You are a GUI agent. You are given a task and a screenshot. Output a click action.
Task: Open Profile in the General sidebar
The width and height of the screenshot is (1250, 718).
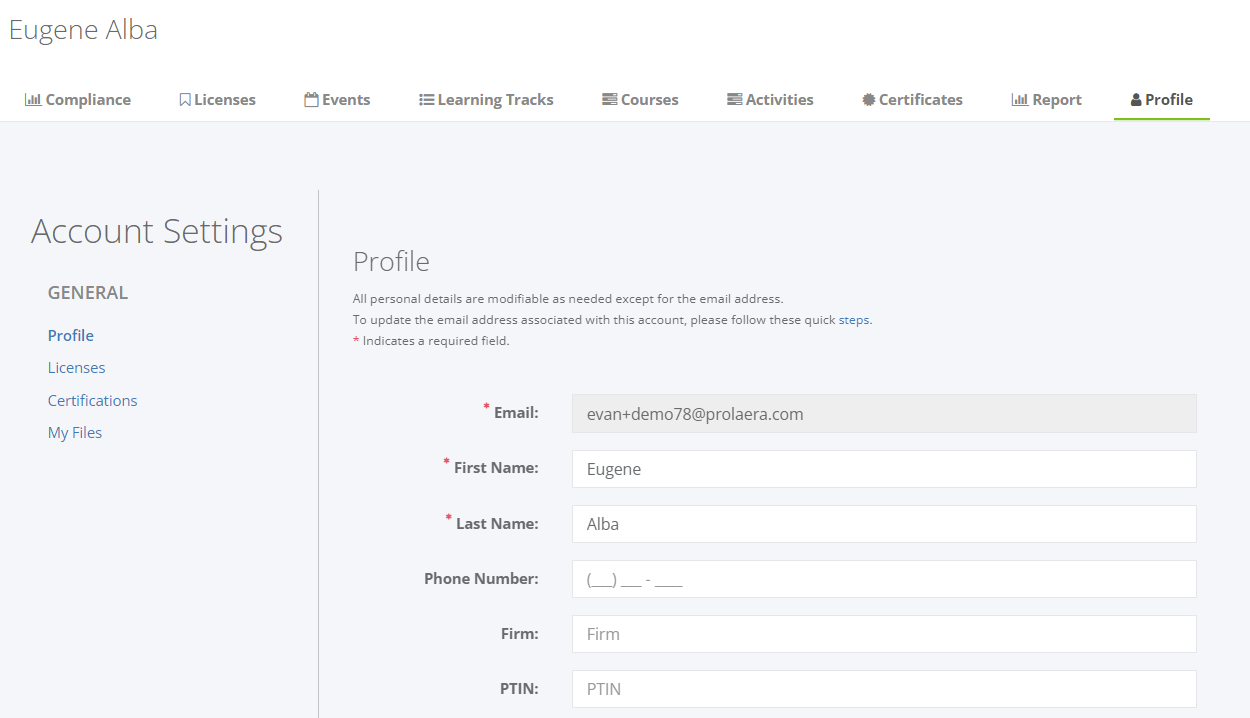click(71, 335)
